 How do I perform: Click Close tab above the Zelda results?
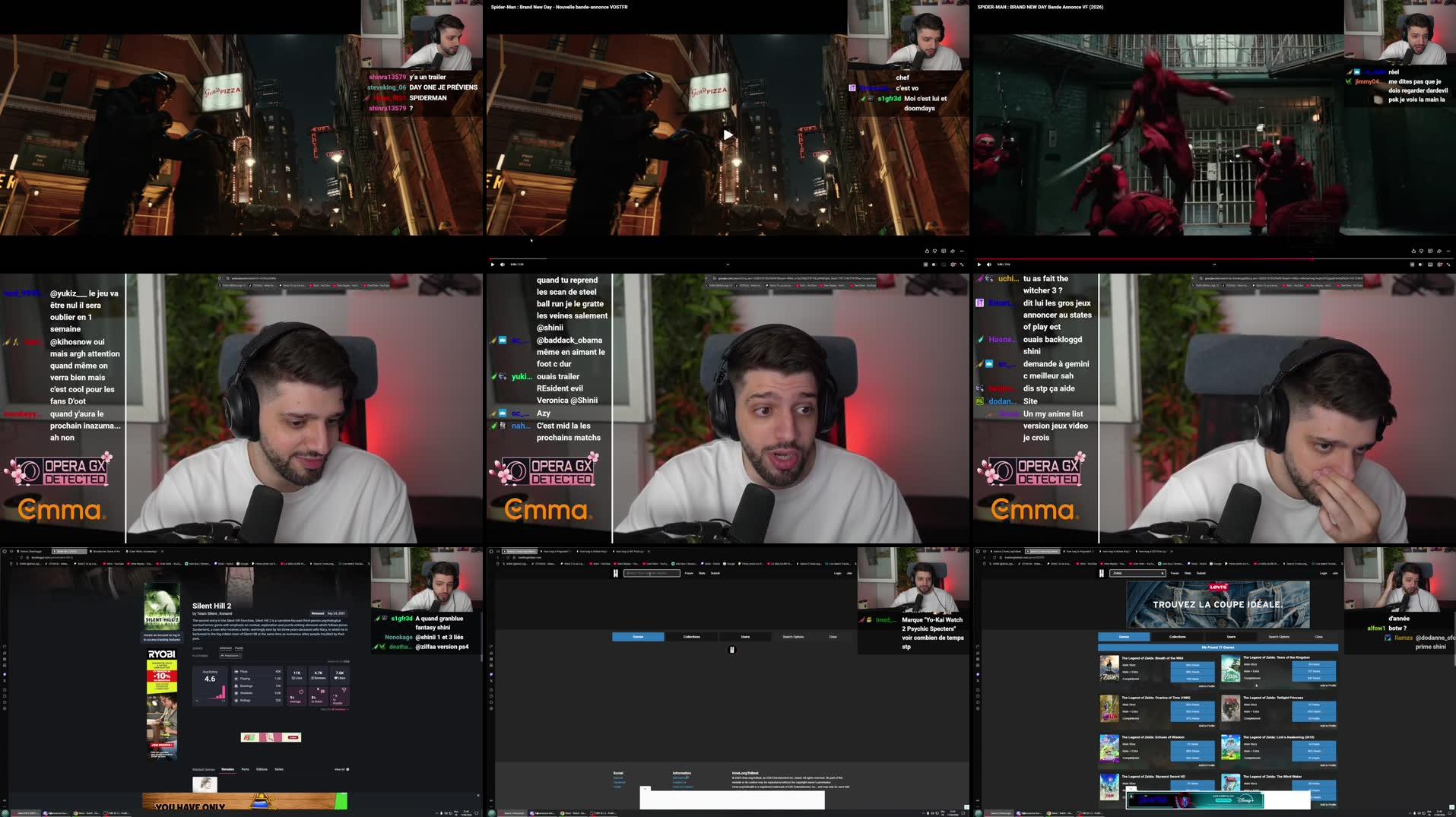point(1318,637)
